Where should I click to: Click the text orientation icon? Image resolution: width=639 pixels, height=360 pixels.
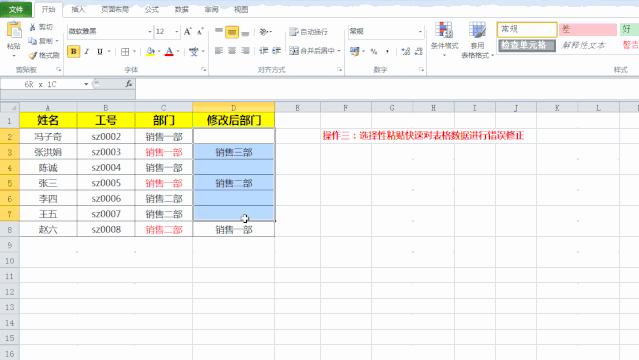264,31
